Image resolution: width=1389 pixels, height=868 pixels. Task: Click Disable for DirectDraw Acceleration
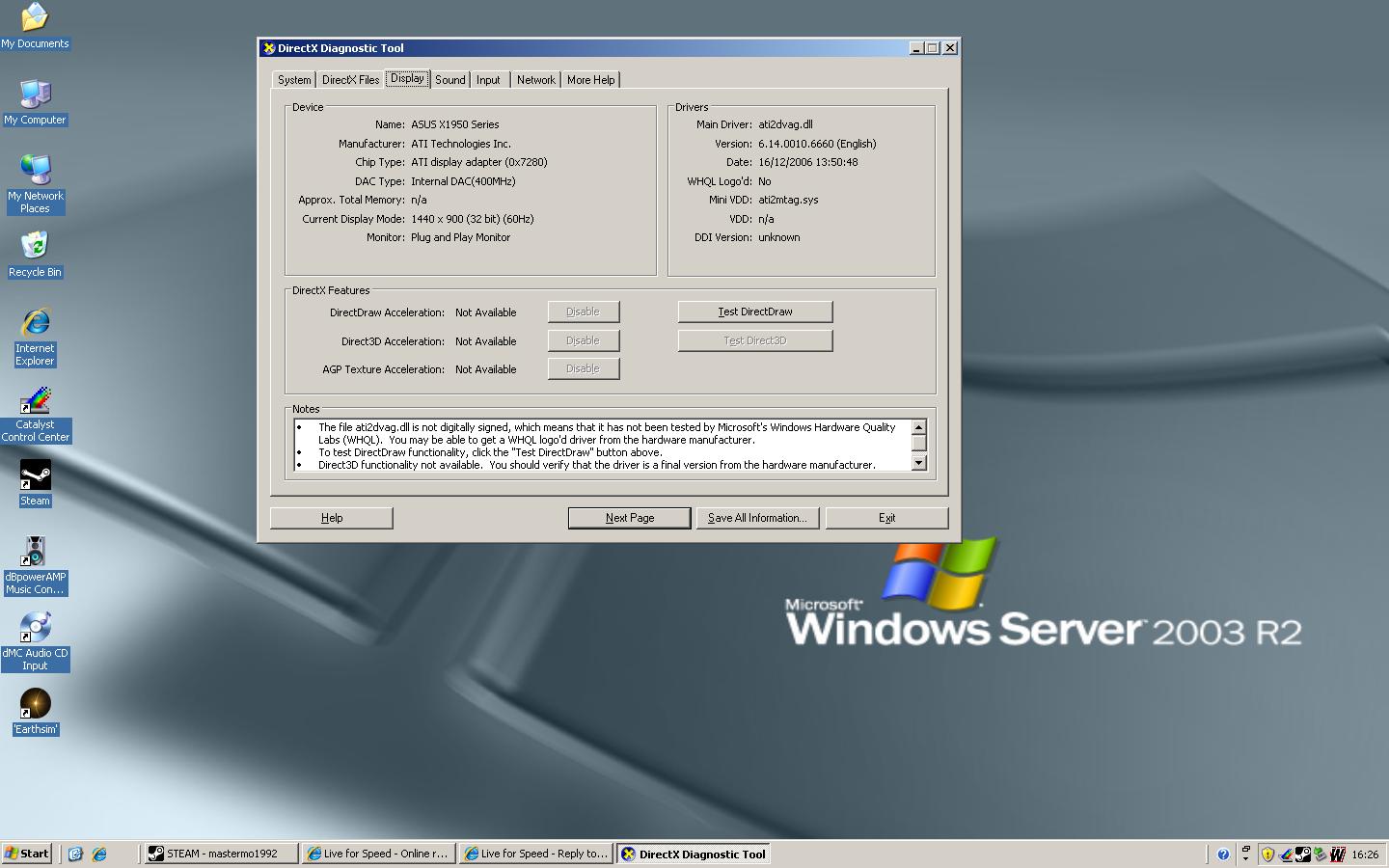pyautogui.click(x=584, y=312)
